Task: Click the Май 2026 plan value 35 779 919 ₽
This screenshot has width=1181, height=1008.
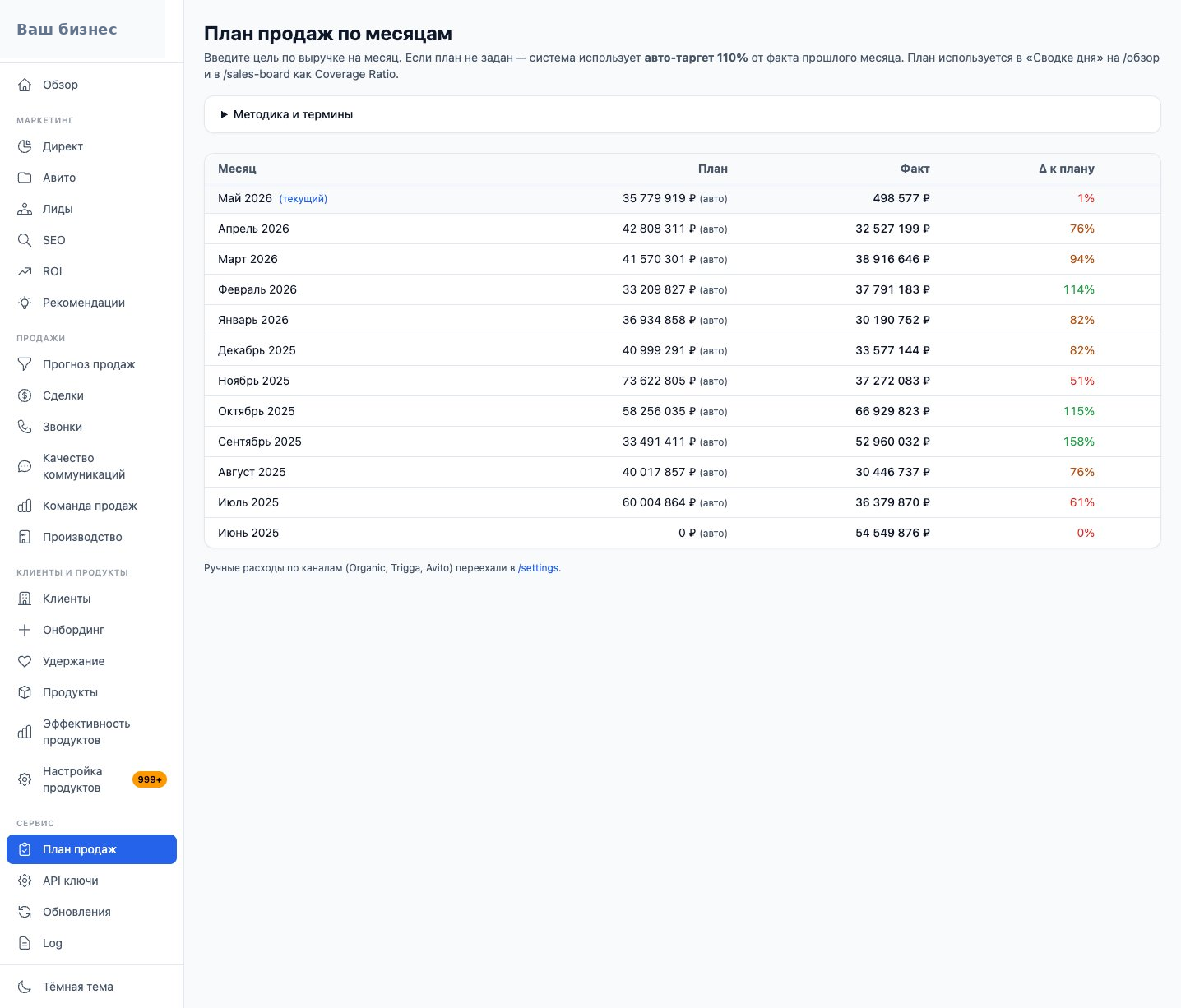Action: tap(659, 198)
